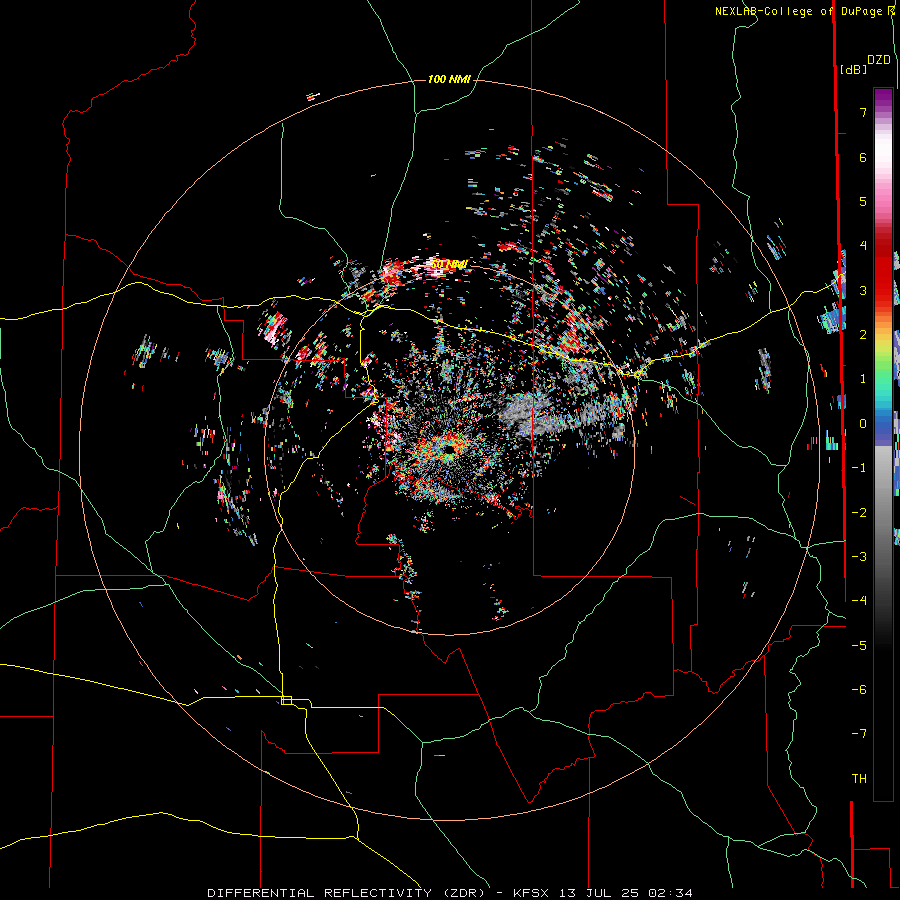This screenshot has width=900, height=900.
Task: Click the small yellow square marker at the highway junction
Action: click(x=286, y=700)
